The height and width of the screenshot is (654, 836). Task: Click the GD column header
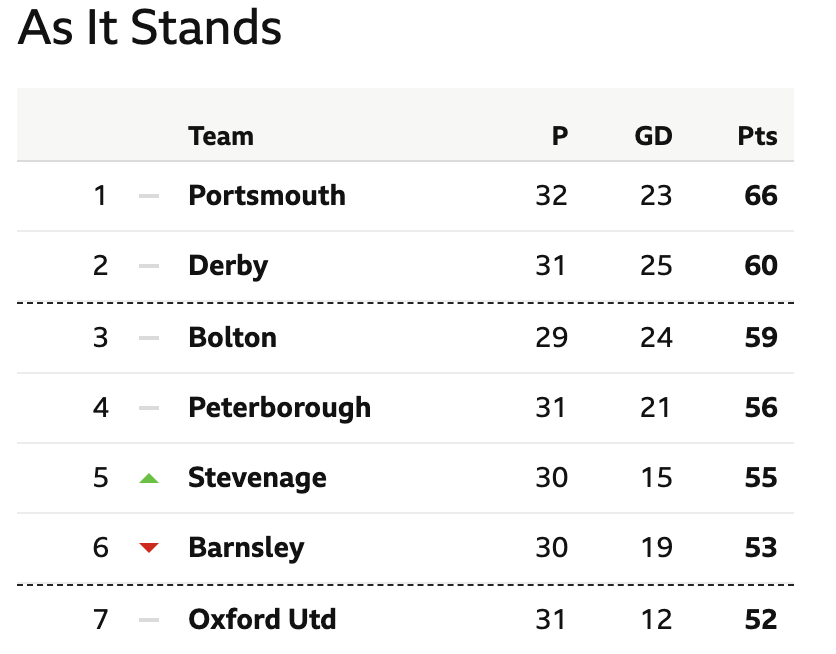click(653, 136)
